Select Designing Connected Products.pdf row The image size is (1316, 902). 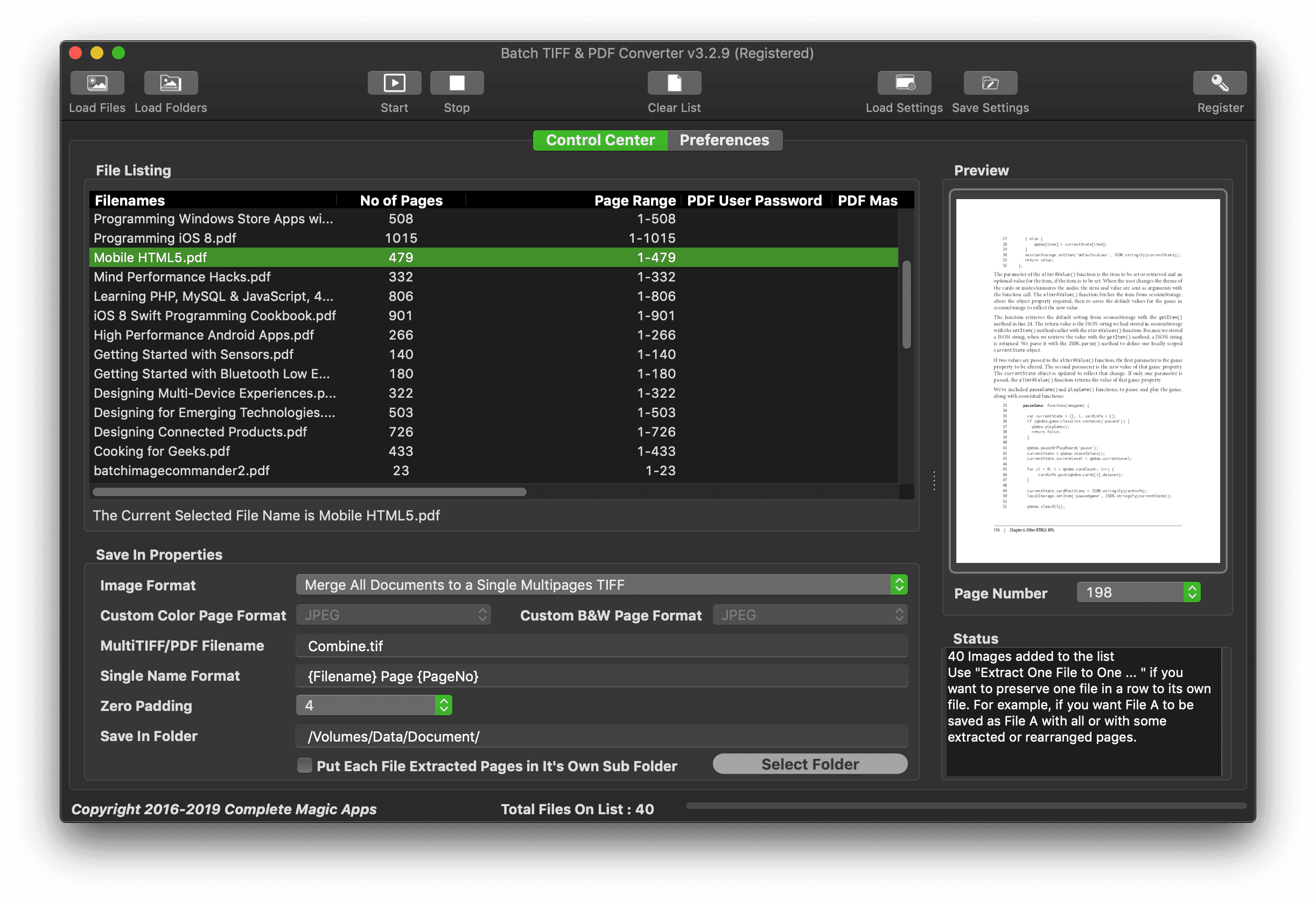(493, 432)
